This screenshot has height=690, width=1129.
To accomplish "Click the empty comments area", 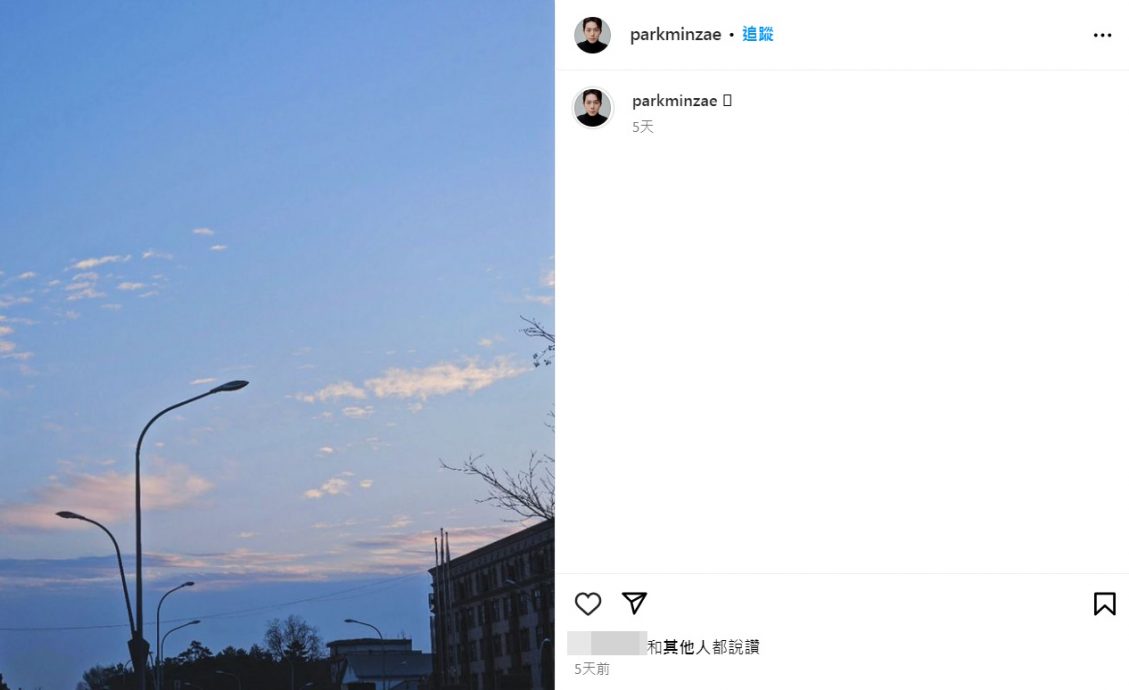I will 842,353.
